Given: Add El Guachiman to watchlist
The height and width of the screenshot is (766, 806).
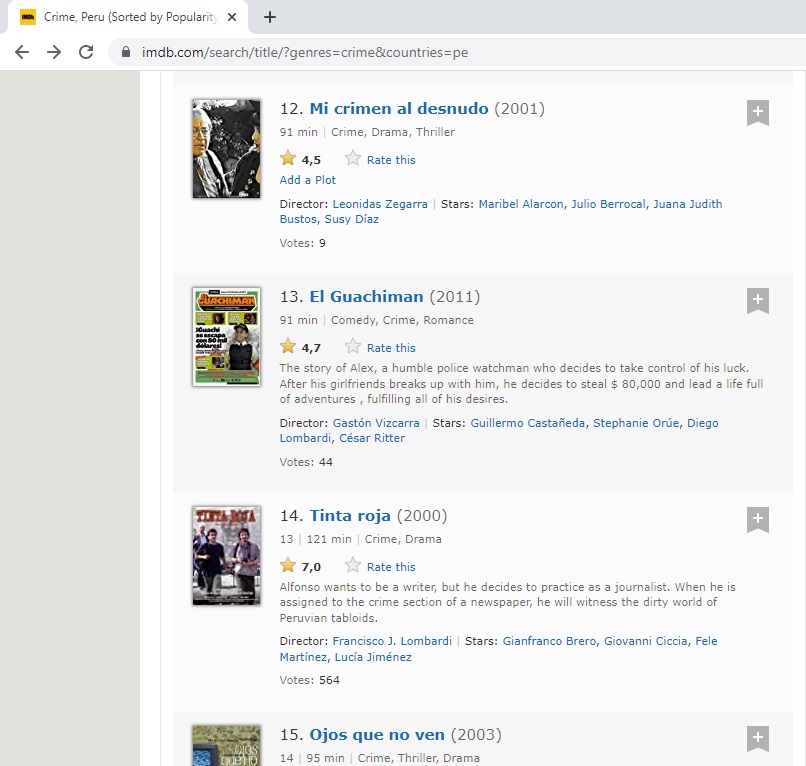Looking at the screenshot, I should (758, 301).
